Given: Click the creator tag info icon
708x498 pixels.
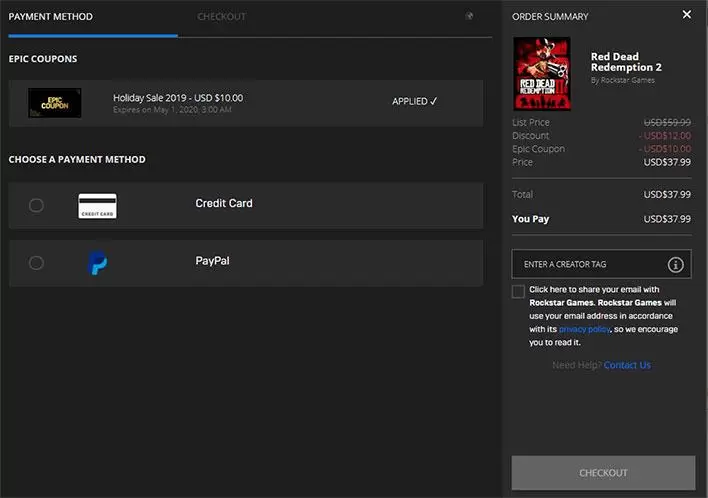Looking at the screenshot, I should (675, 265).
